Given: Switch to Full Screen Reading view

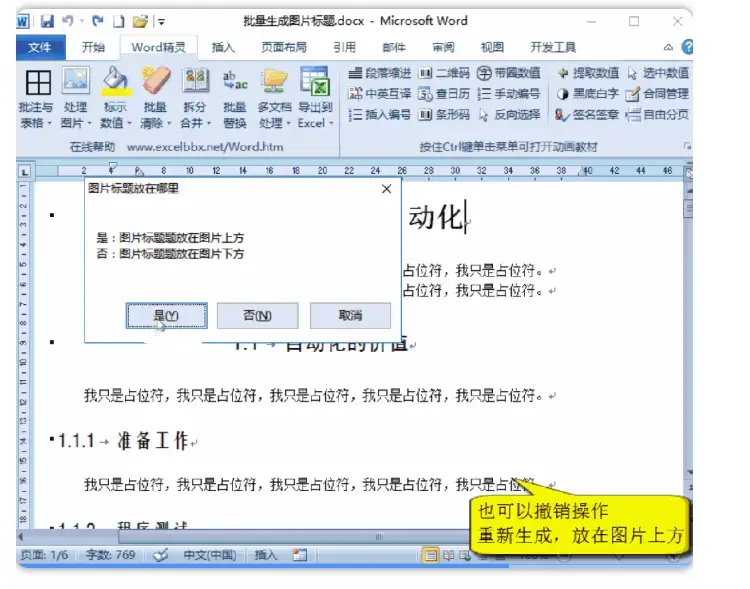Looking at the screenshot, I should pos(448,556).
